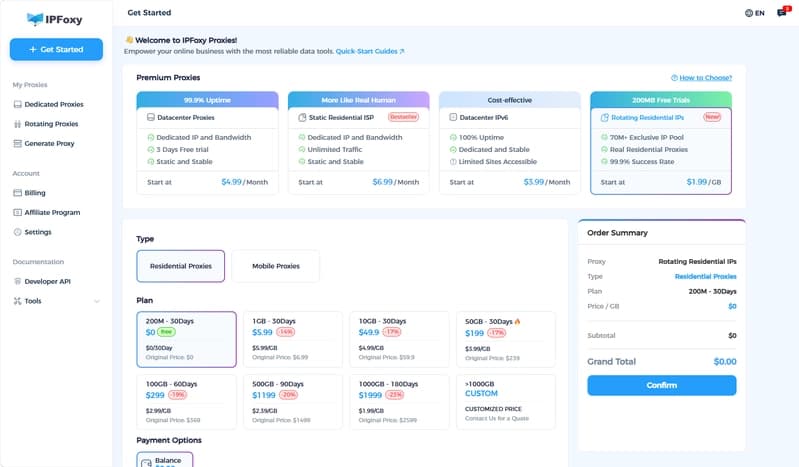The width and height of the screenshot is (799, 467).
Task: Click the Static Residential ISP icon
Action: point(302,117)
